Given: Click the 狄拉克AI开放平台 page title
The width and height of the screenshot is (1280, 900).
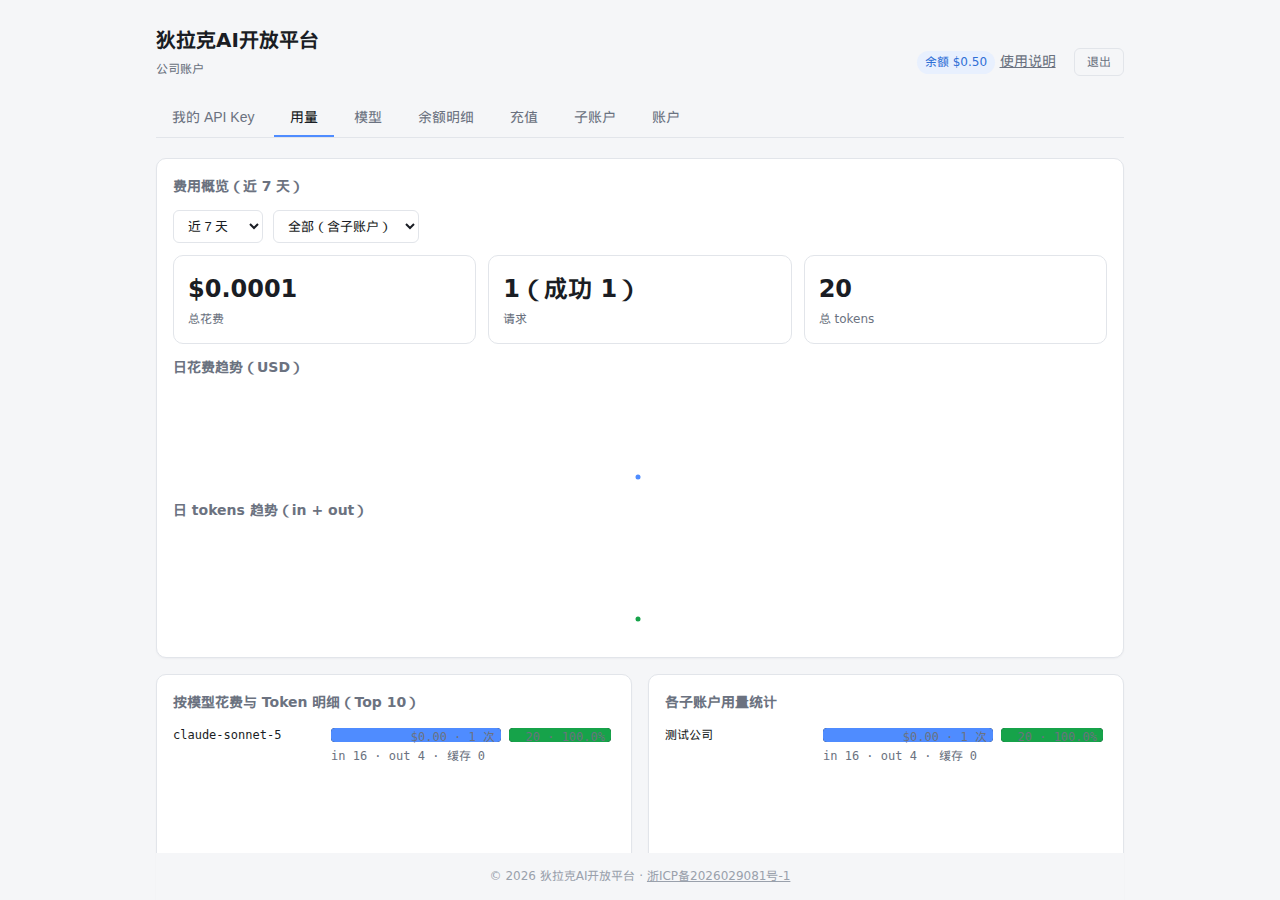Looking at the screenshot, I should pyautogui.click(x=237, y=40).
